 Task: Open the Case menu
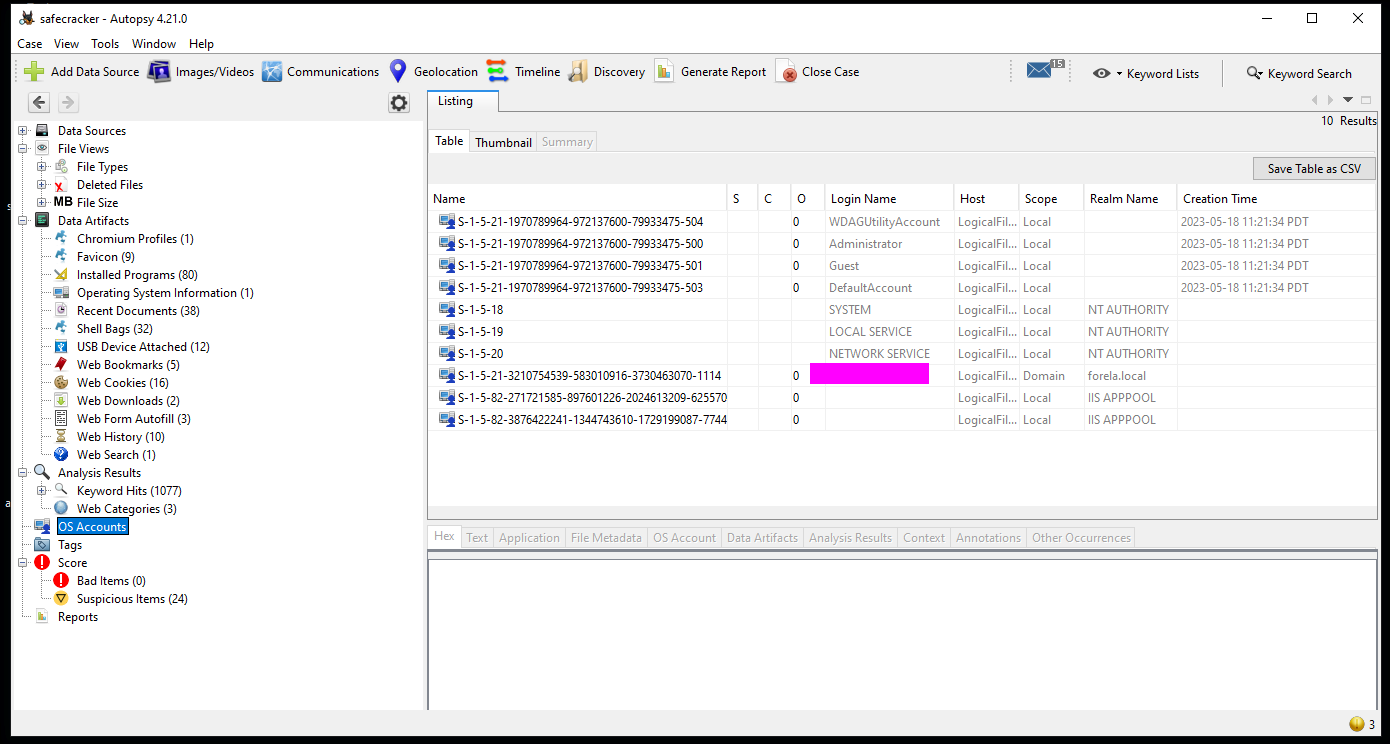(30, 44)
